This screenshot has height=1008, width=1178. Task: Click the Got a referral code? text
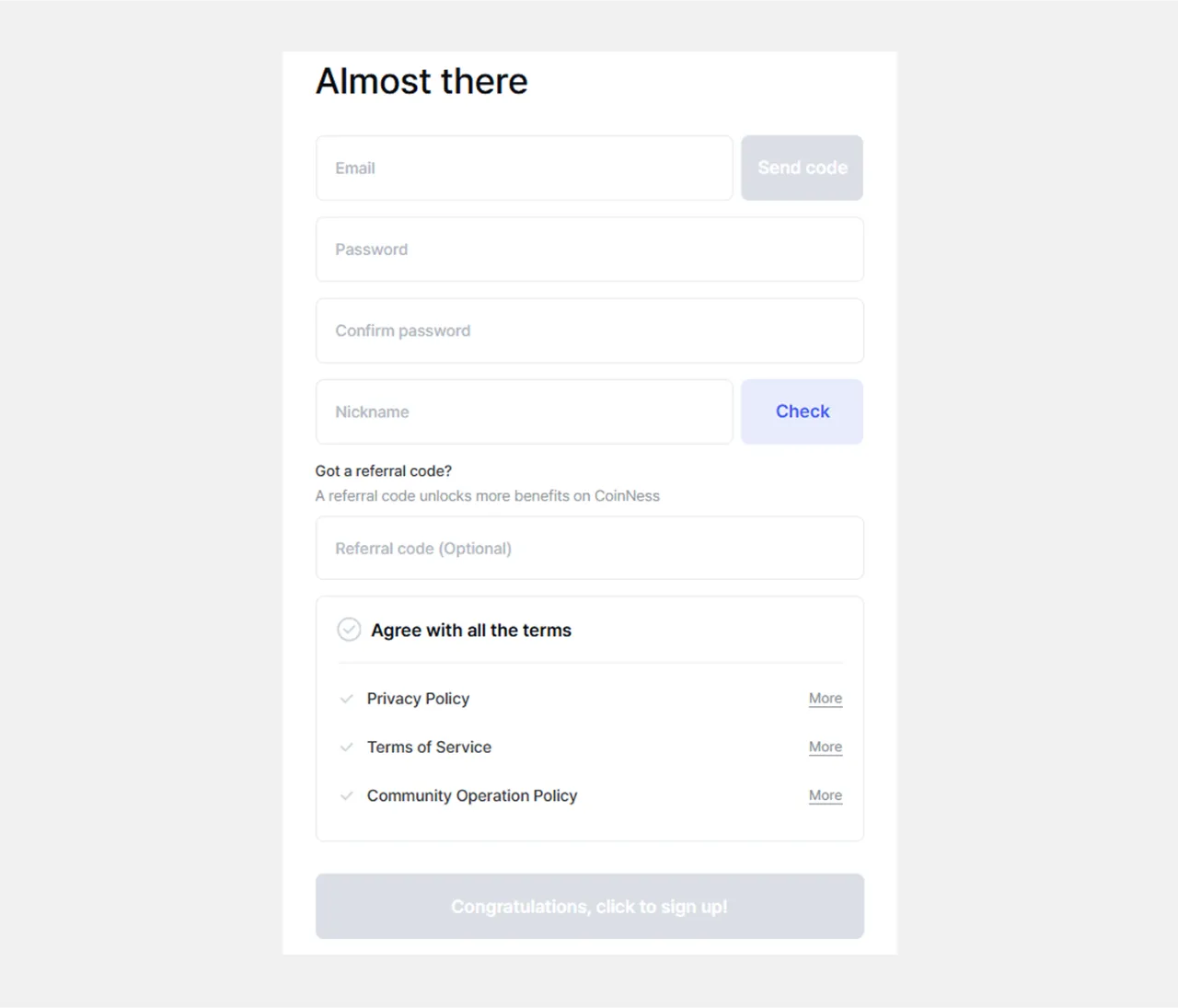tap(384, 471)
